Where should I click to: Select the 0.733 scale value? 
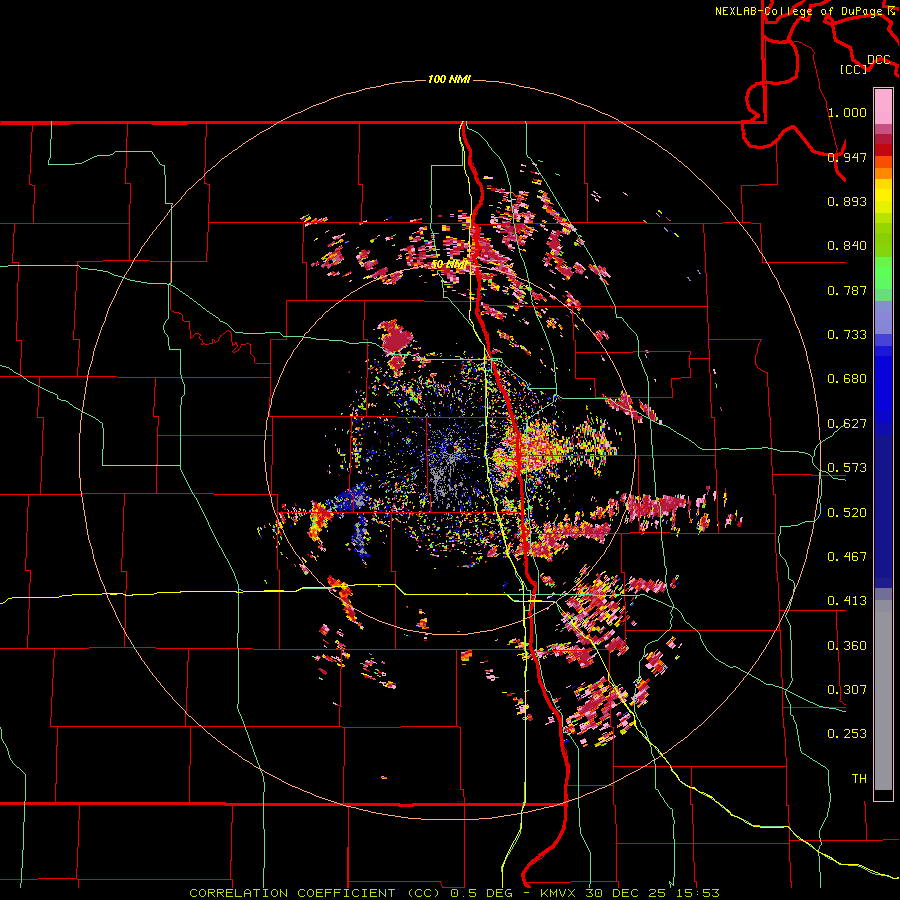[x=847, y=335]
